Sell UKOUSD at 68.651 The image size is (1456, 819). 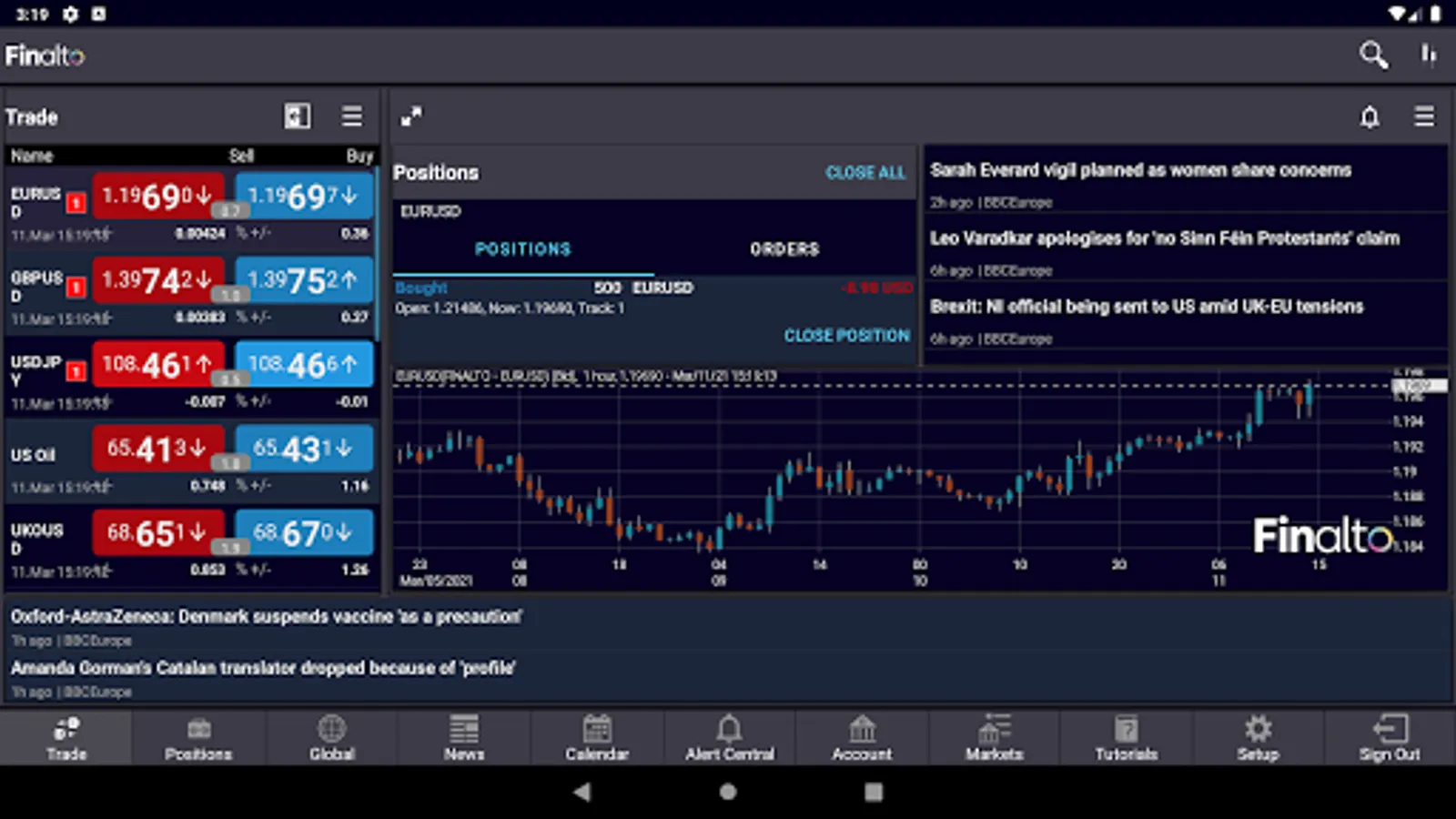pos(158,533)
